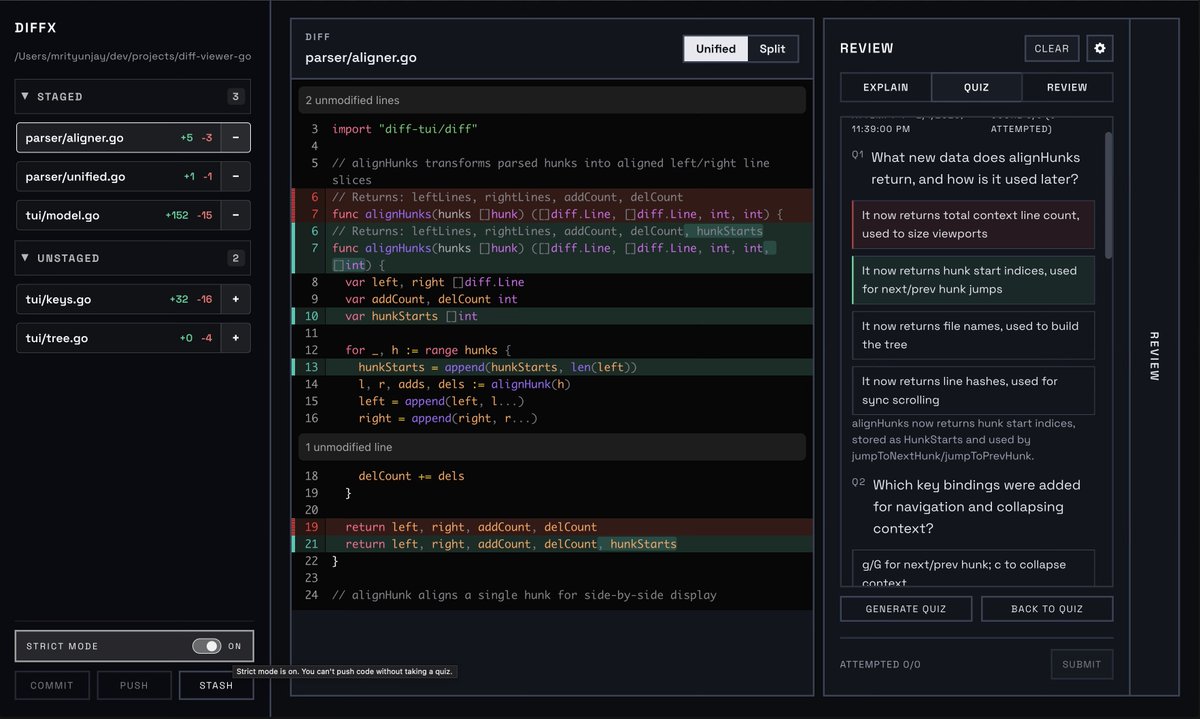Select answer 'returns line hashes'
This screenshot has height=719, width=1200.
tap(973, 390)
